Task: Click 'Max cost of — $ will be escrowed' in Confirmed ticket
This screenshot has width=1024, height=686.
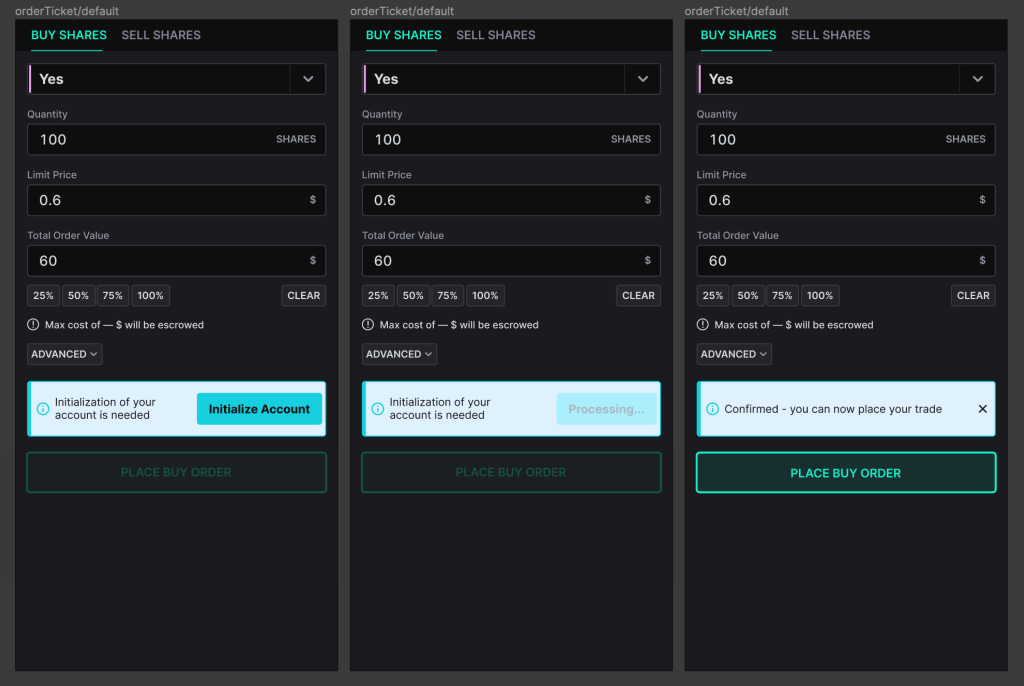Action: pyautogui.click(x=793, y=325)
